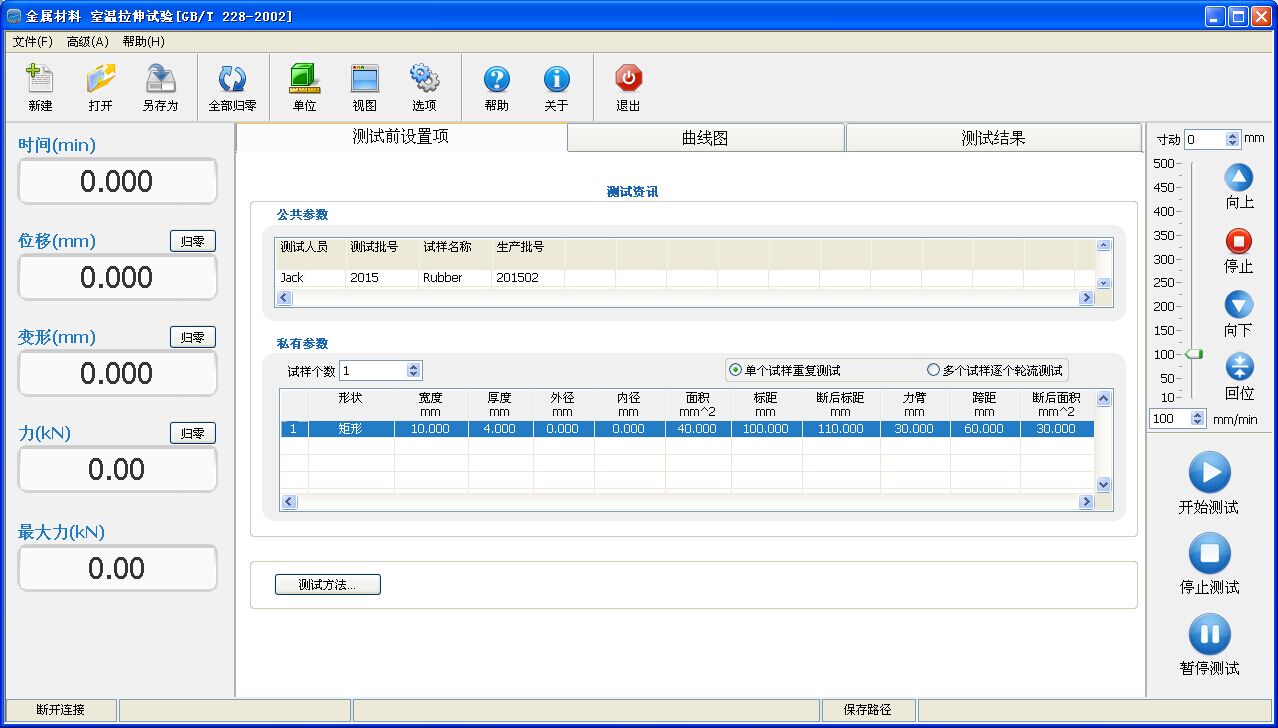The image size is (1278, 728).
Task: Open the 单位 (Units) settings icon
Action: tap(304, 80)
